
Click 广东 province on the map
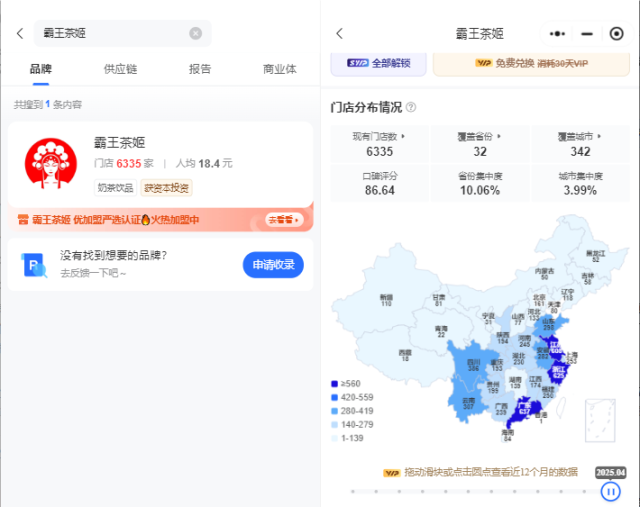[x=524, y=408]
